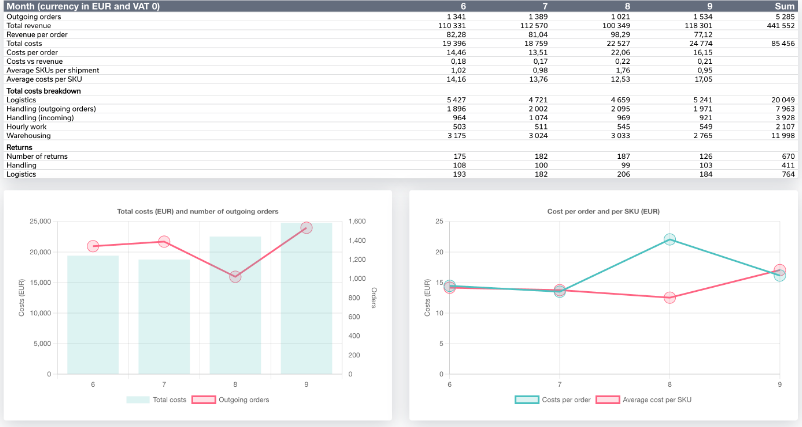
Task: Toggle Average cost per SKU legend swatch
Action: [x=608, y=400]
